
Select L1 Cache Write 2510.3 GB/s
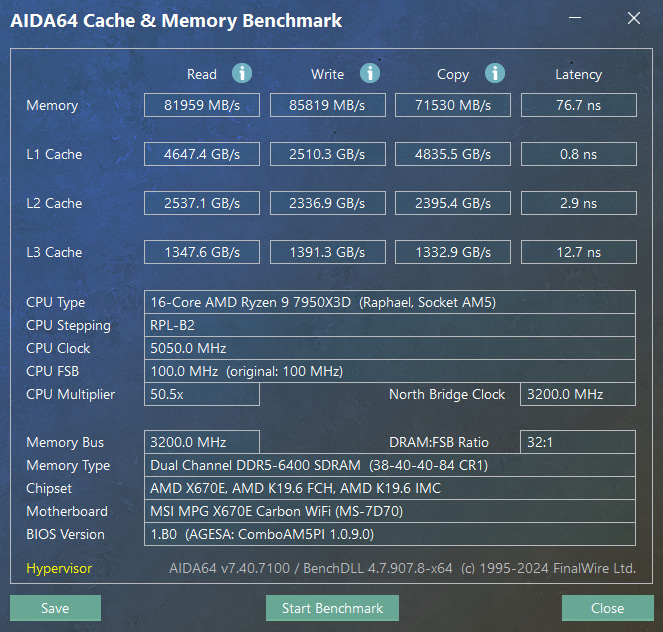pyautogui.click(x=328, y=154)
